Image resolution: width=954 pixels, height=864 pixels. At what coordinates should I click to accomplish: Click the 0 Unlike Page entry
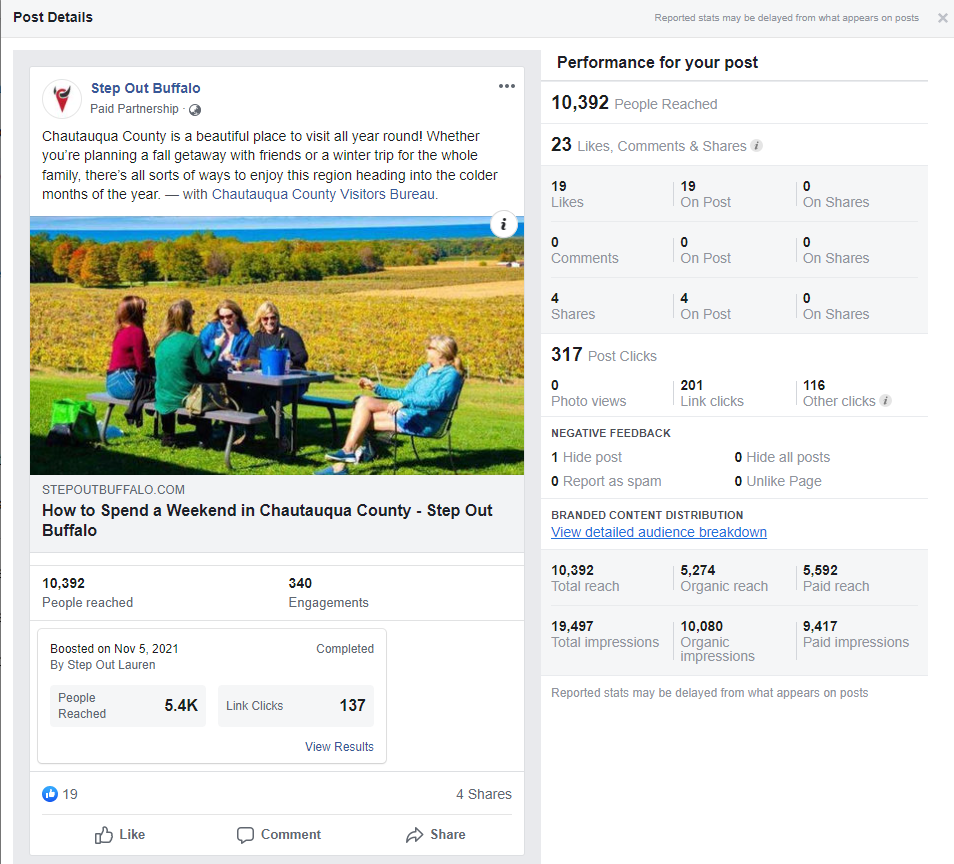click(778, 481)
